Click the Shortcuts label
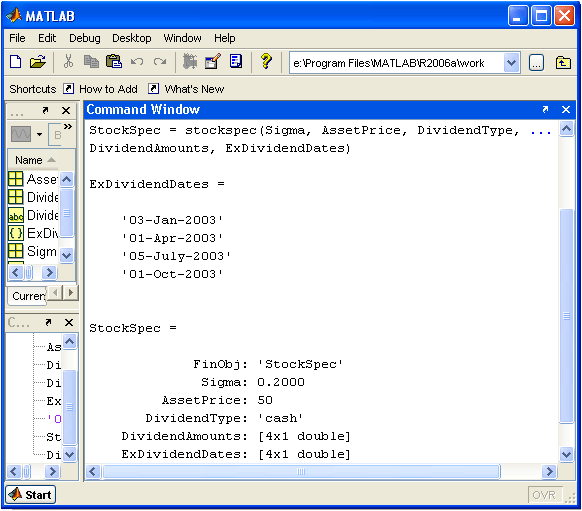Screen dimensions: 582x511 tap(33, 89)
